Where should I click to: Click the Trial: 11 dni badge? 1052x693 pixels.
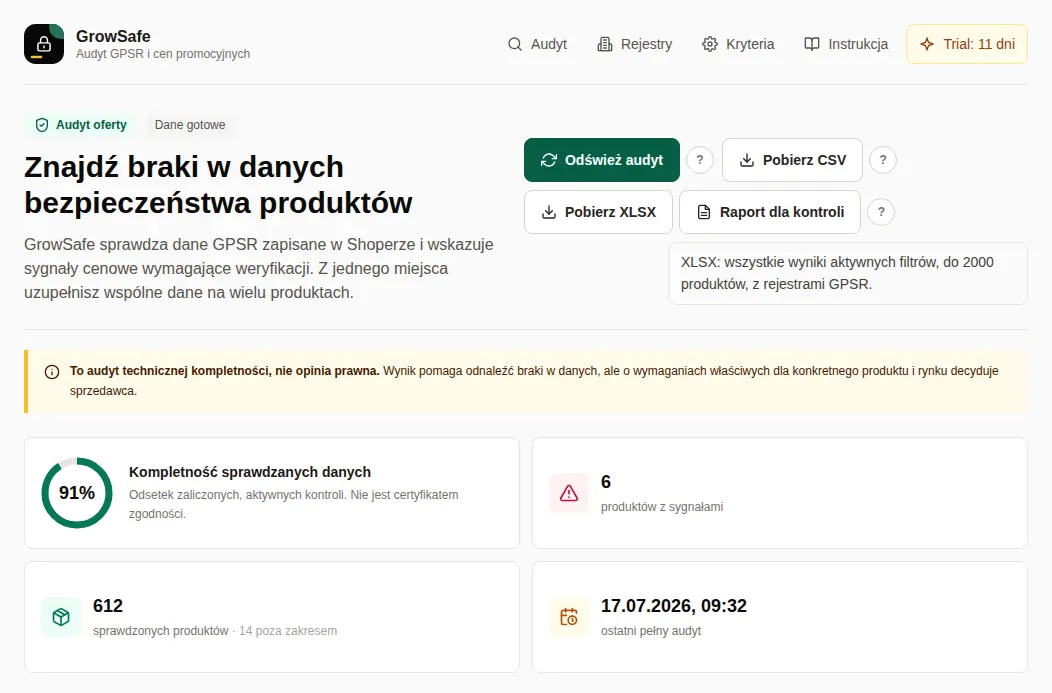[x=967, y=44]
